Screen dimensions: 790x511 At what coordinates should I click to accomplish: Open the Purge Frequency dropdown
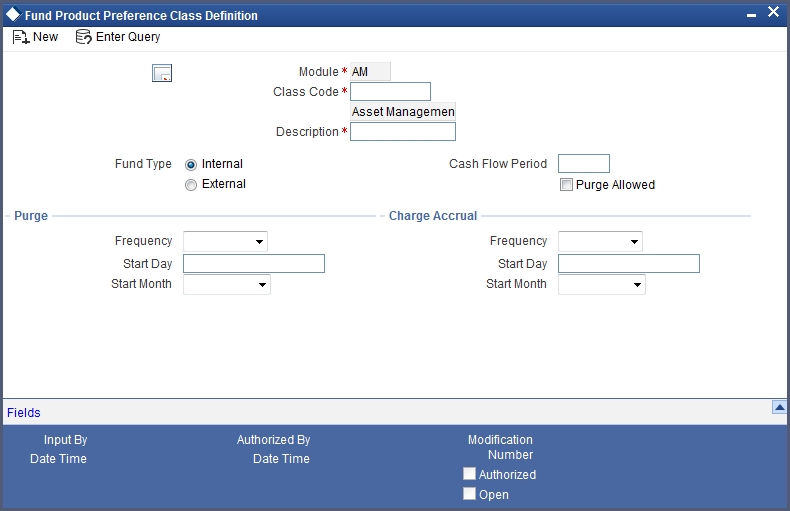pos(225,241)
